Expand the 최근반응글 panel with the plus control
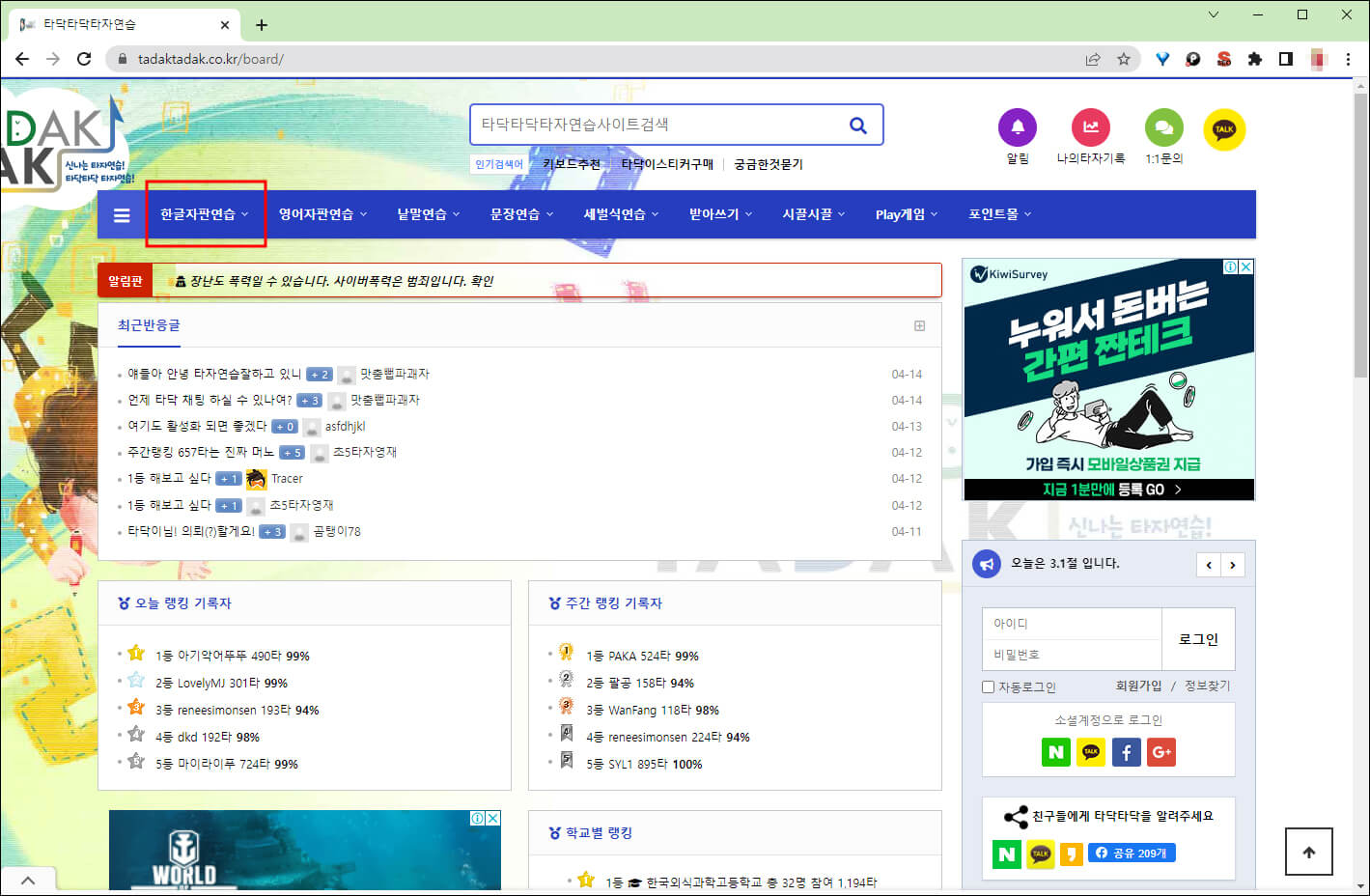Screen dimensions: 1370x896 (x=919, y=325)
